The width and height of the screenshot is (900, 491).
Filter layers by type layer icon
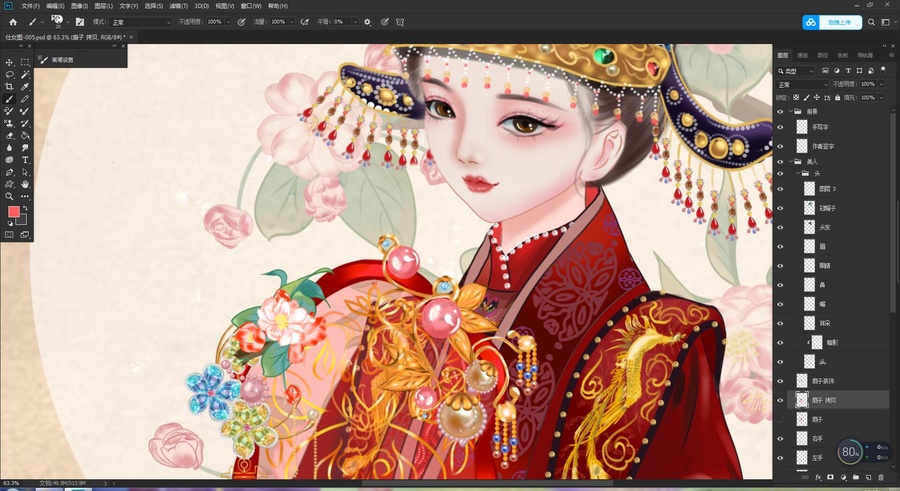pyautogui.click(x=848, y=71)
